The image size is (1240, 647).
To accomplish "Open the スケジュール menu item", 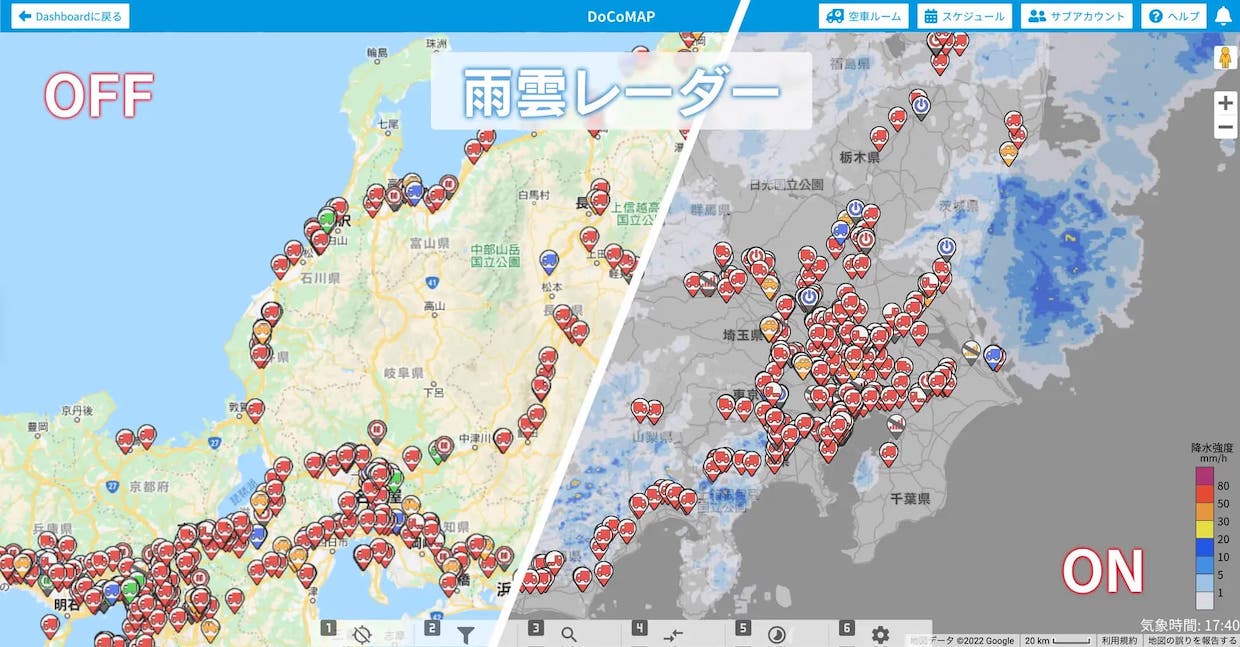I will pyautogui.click(x=965, y=16).
